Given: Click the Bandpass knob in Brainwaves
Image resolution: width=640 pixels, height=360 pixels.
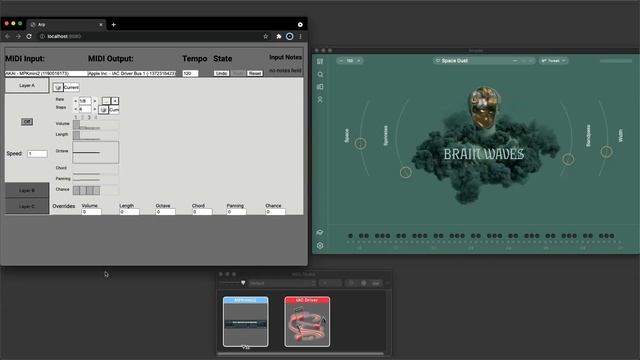Looking at the screenshot, I should 568,159.
